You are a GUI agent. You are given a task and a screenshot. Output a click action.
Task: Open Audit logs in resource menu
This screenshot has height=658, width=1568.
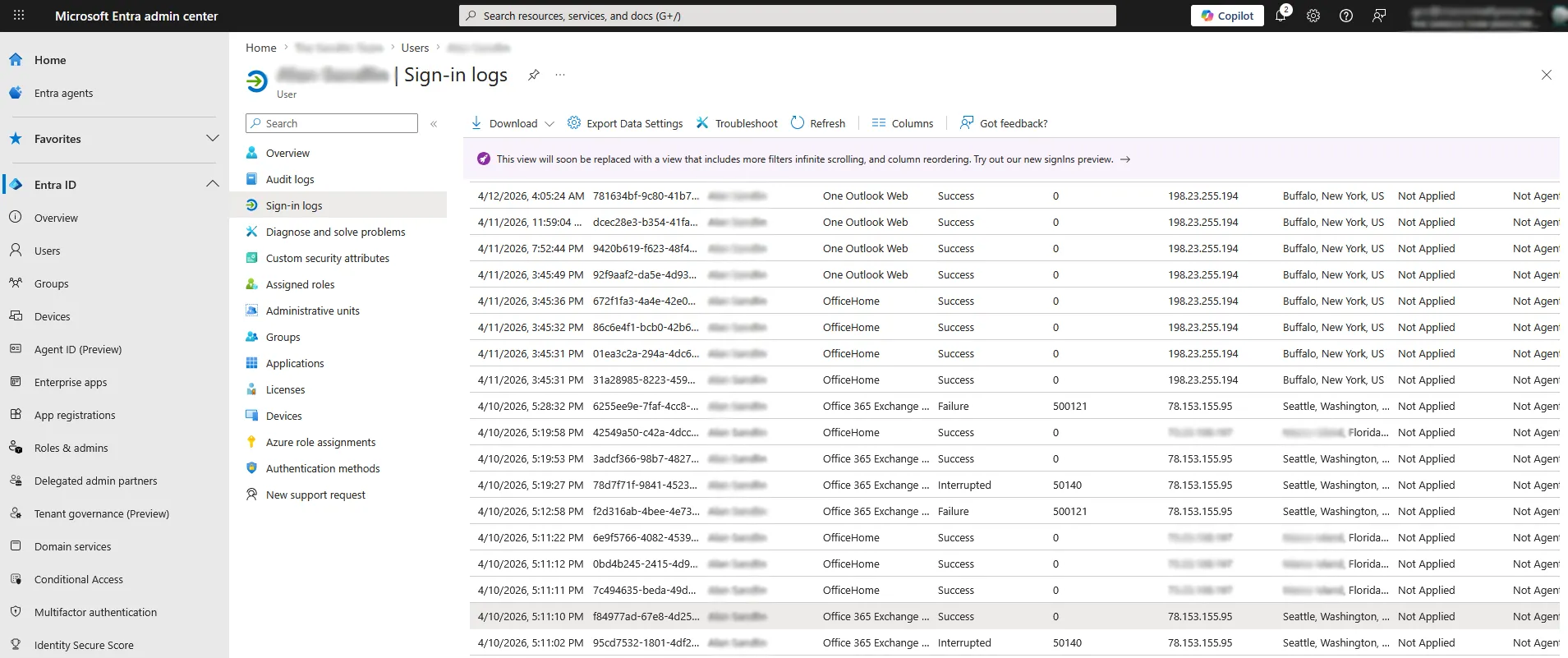click(x=290, y=179)
